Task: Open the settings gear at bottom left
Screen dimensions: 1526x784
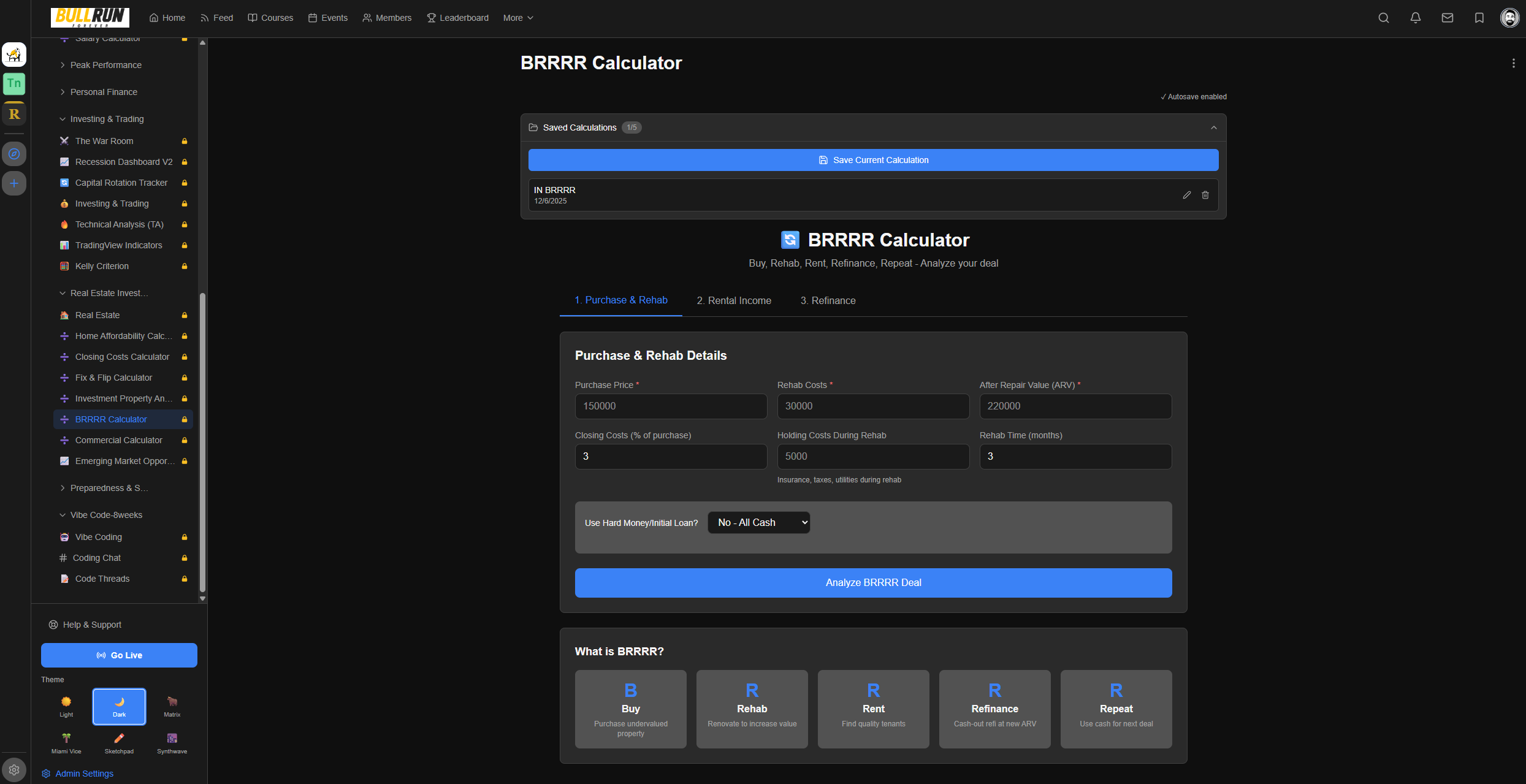Action: click(x=14, y=769)
